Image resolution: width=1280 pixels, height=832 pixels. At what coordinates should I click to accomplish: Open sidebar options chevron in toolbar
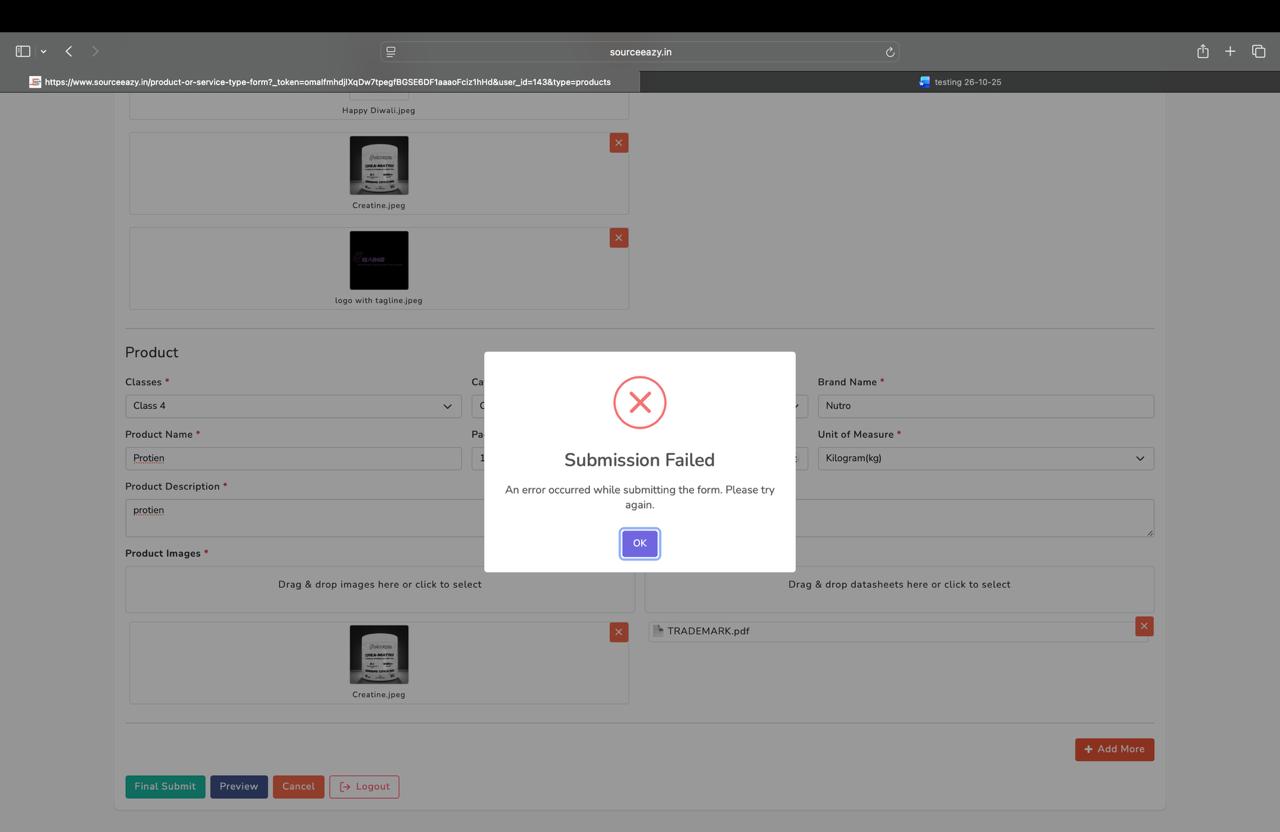43,51
